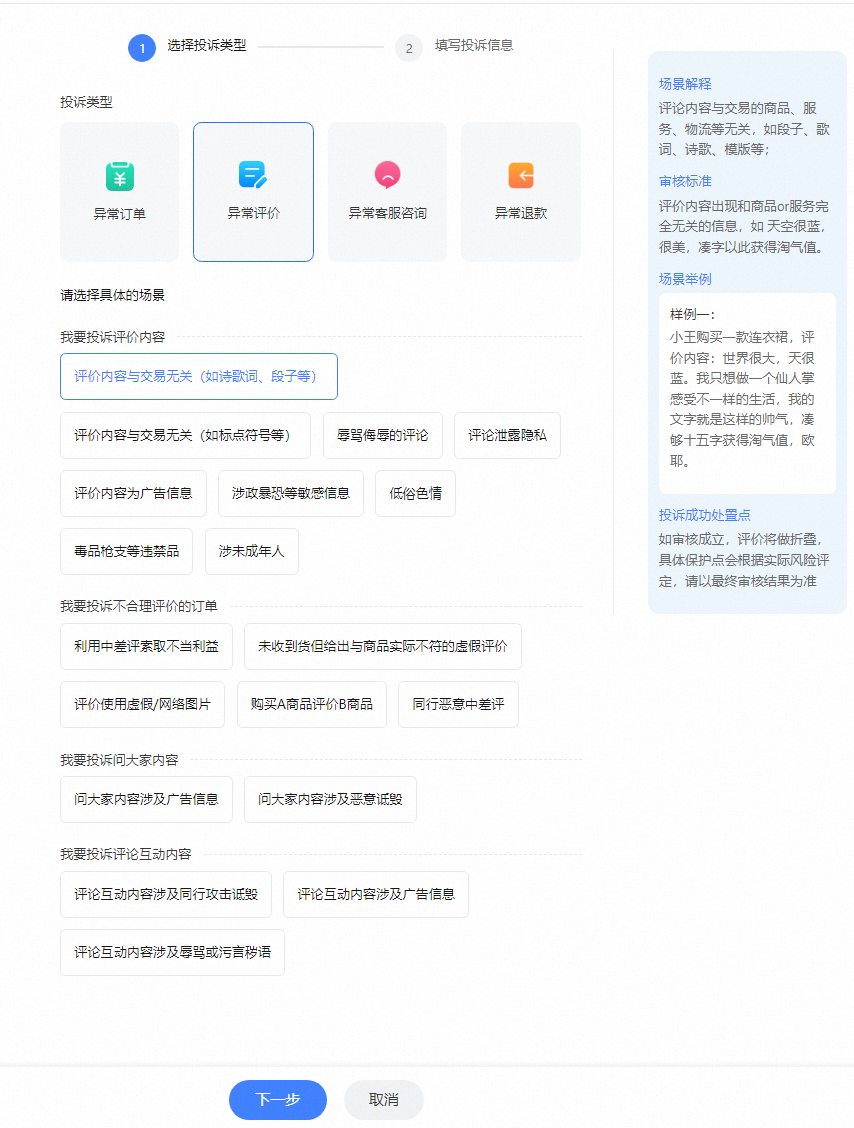Image resolution: width=854 pixels, height=1128 pixels.
Task: Click the 样例一 example text box
Action: (747, 393)
